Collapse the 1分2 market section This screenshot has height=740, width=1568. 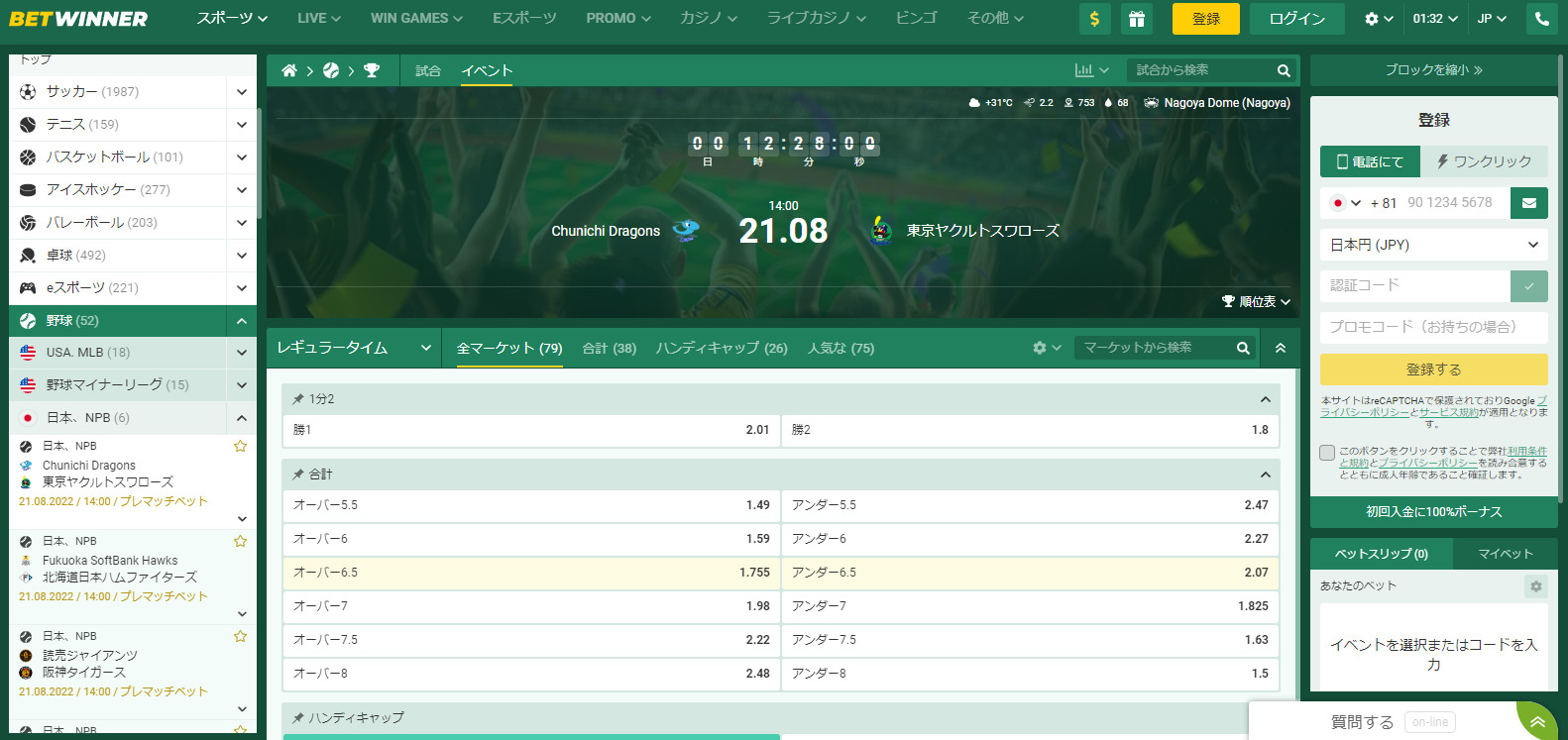point(1265,399)
